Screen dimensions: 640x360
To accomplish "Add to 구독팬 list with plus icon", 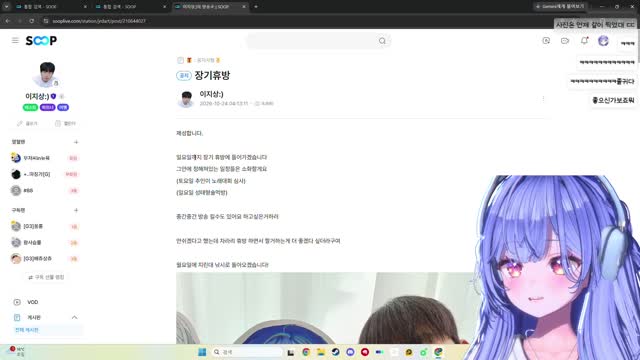I will 76,210.
